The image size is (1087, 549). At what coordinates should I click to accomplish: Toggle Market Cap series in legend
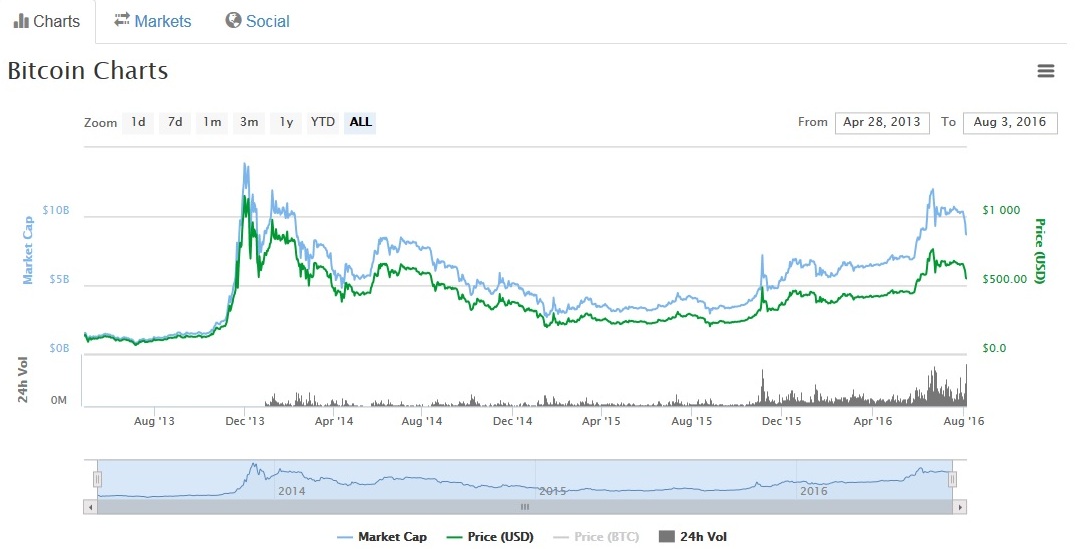point(382,537)
